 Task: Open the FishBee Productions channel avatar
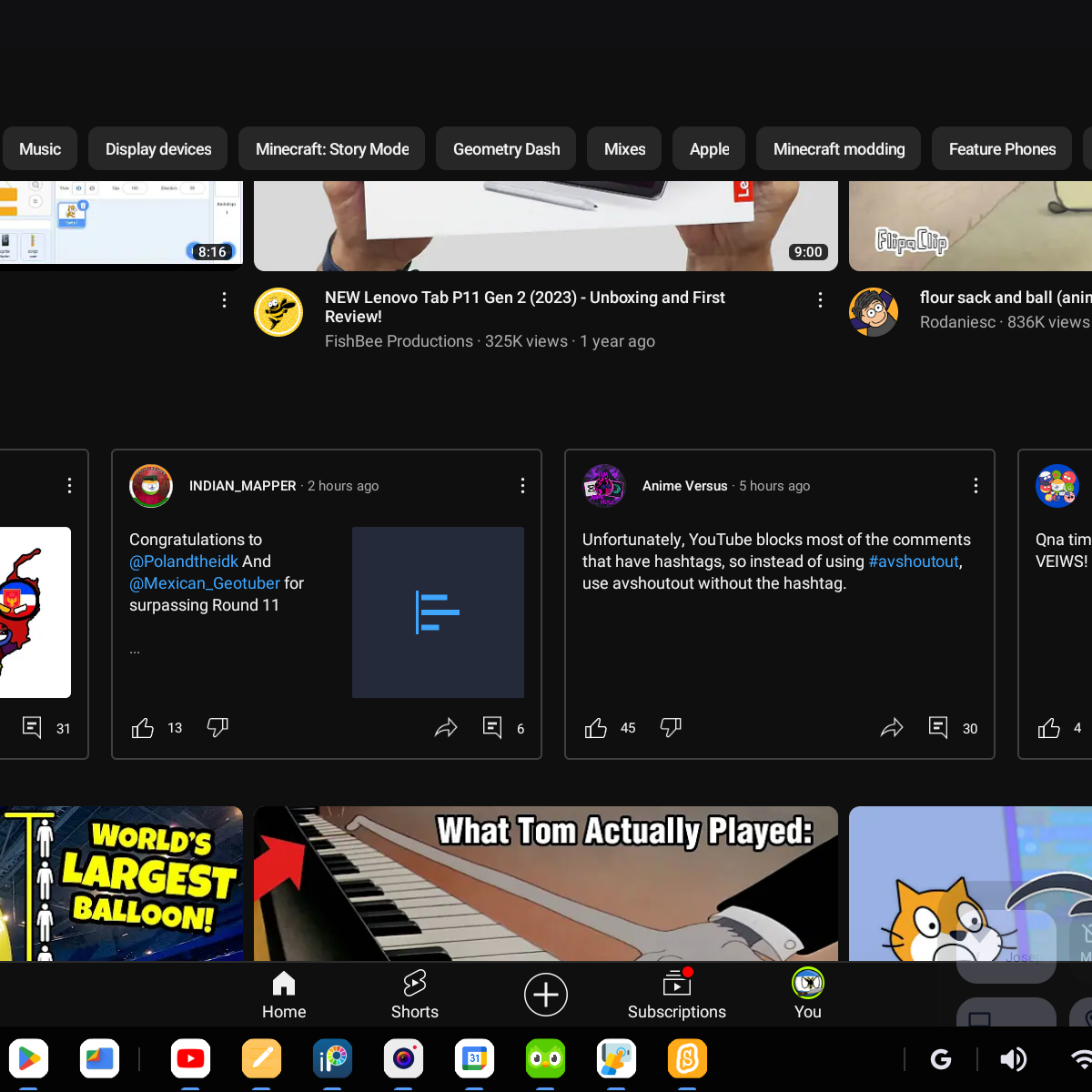pos(278,312)
